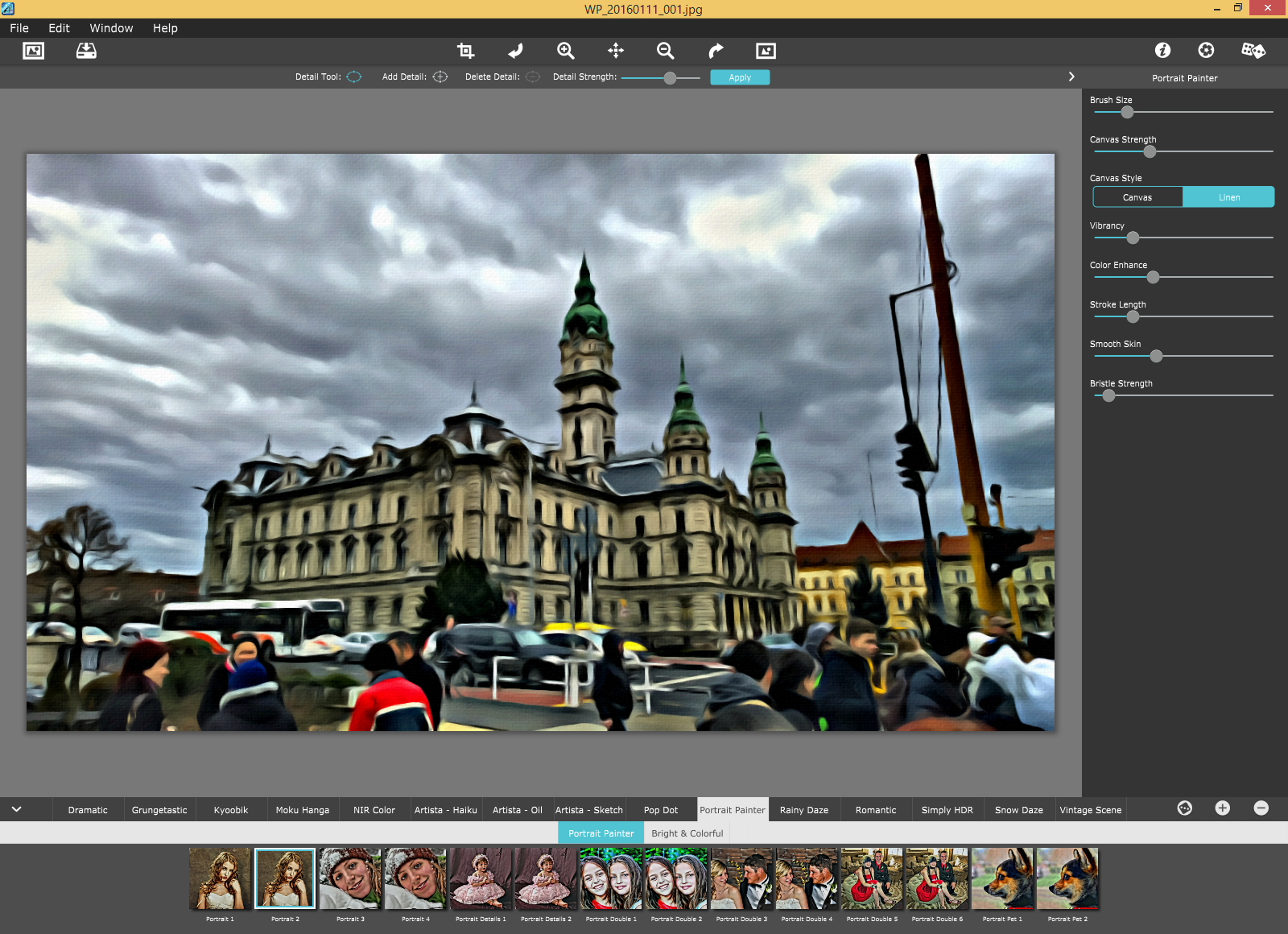Click the Brush Size slider
Viewport: 1288px width, 934px height.
tap(1183, 112)
